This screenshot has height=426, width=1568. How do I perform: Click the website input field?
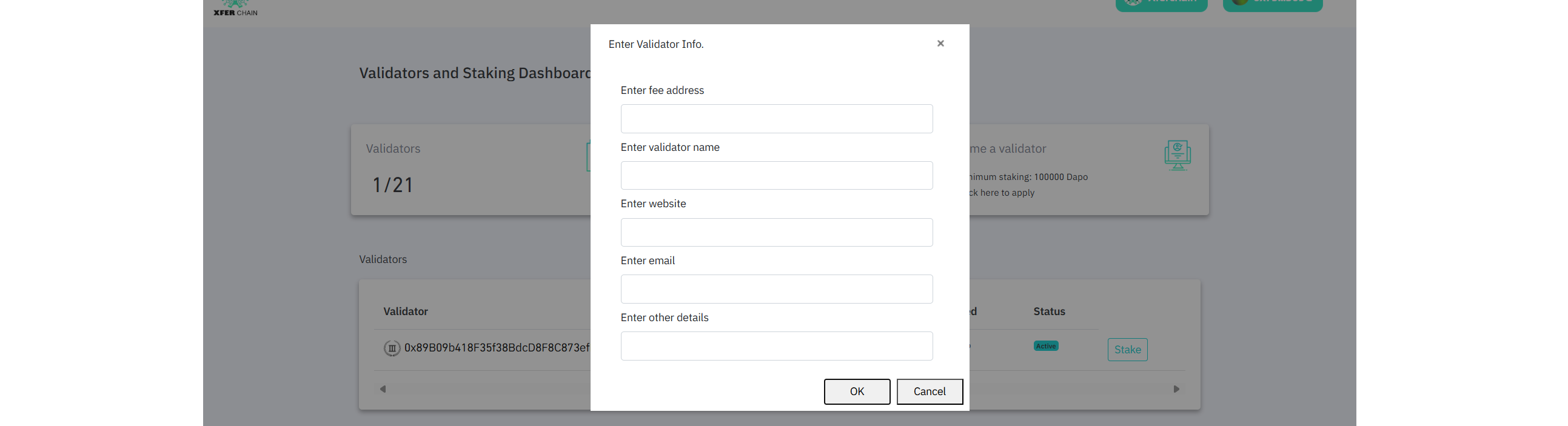point(777,233)
